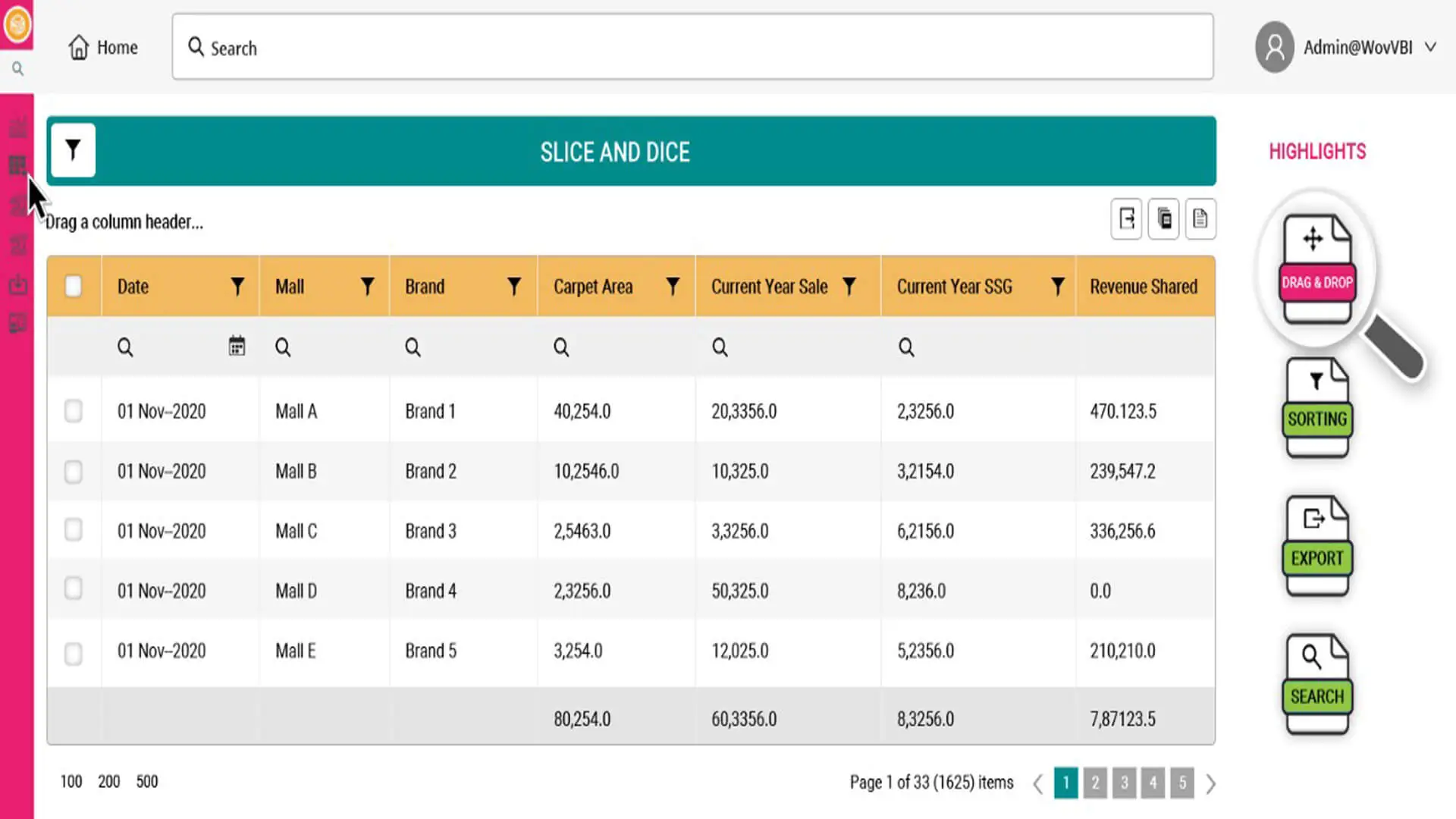Click the 'Brand 3' cell
Viewport: 1456px width, 819px height.
[431, 531]
